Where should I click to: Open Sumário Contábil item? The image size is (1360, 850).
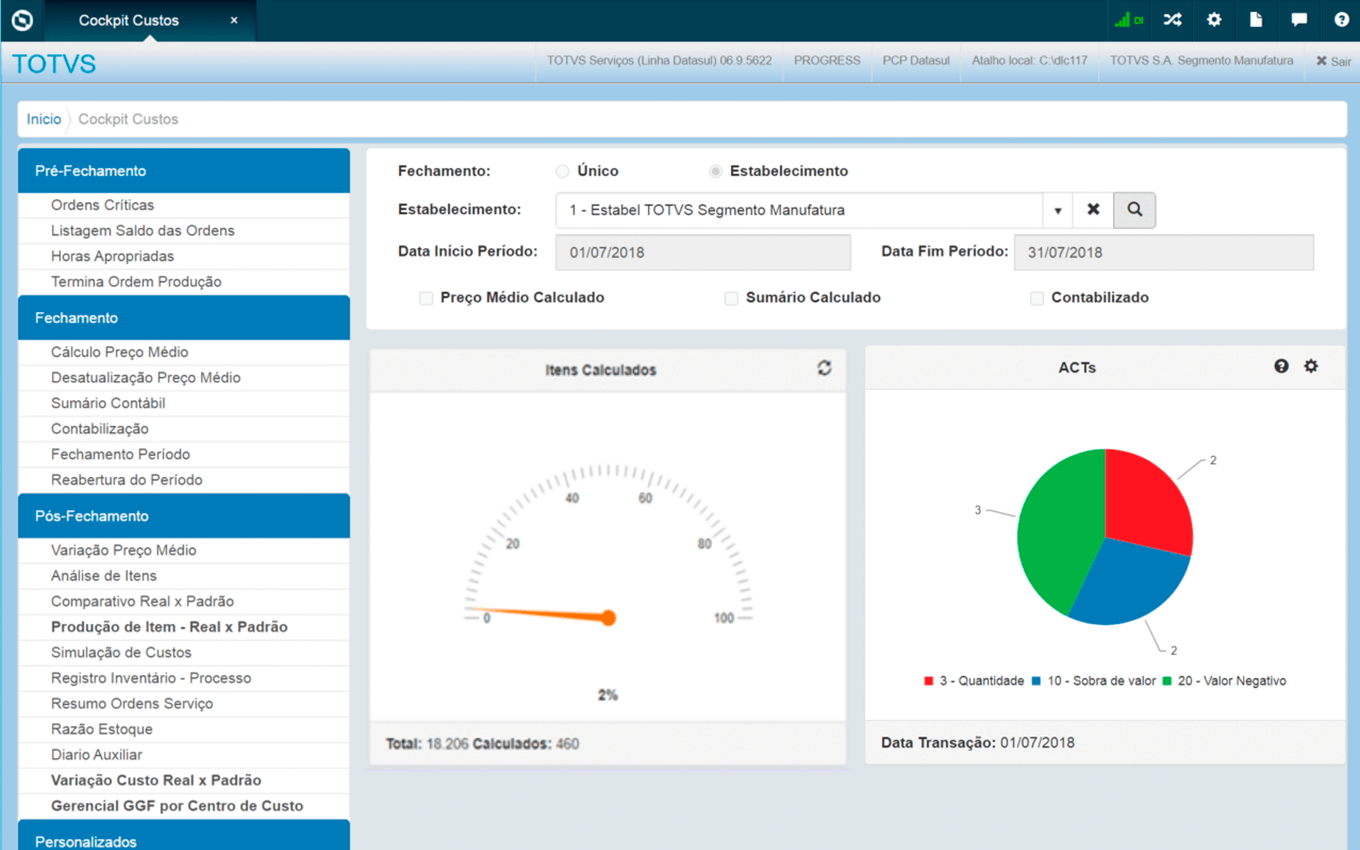pyautogui.click(x=184, y=404)
